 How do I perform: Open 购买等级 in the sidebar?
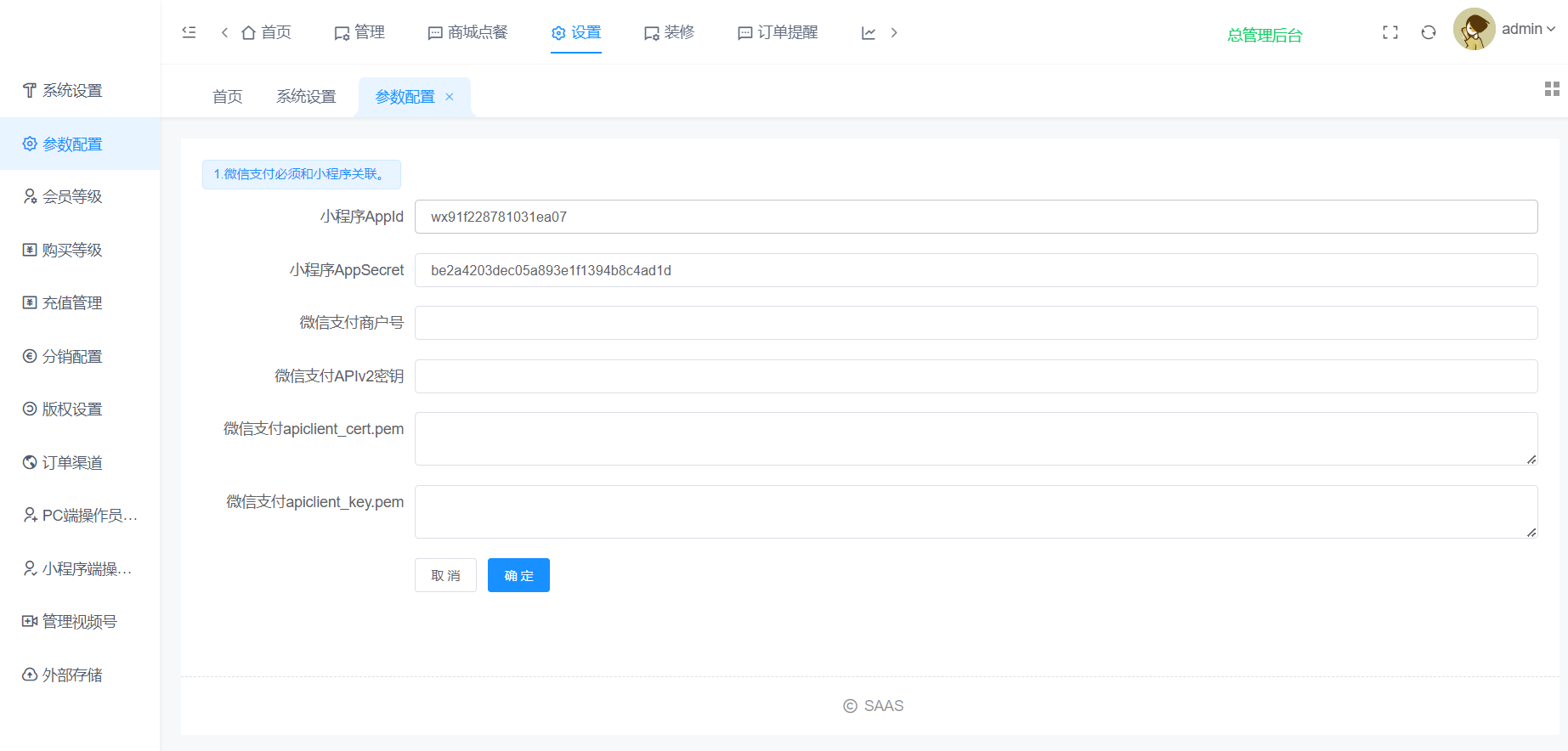tap(80, 250)
